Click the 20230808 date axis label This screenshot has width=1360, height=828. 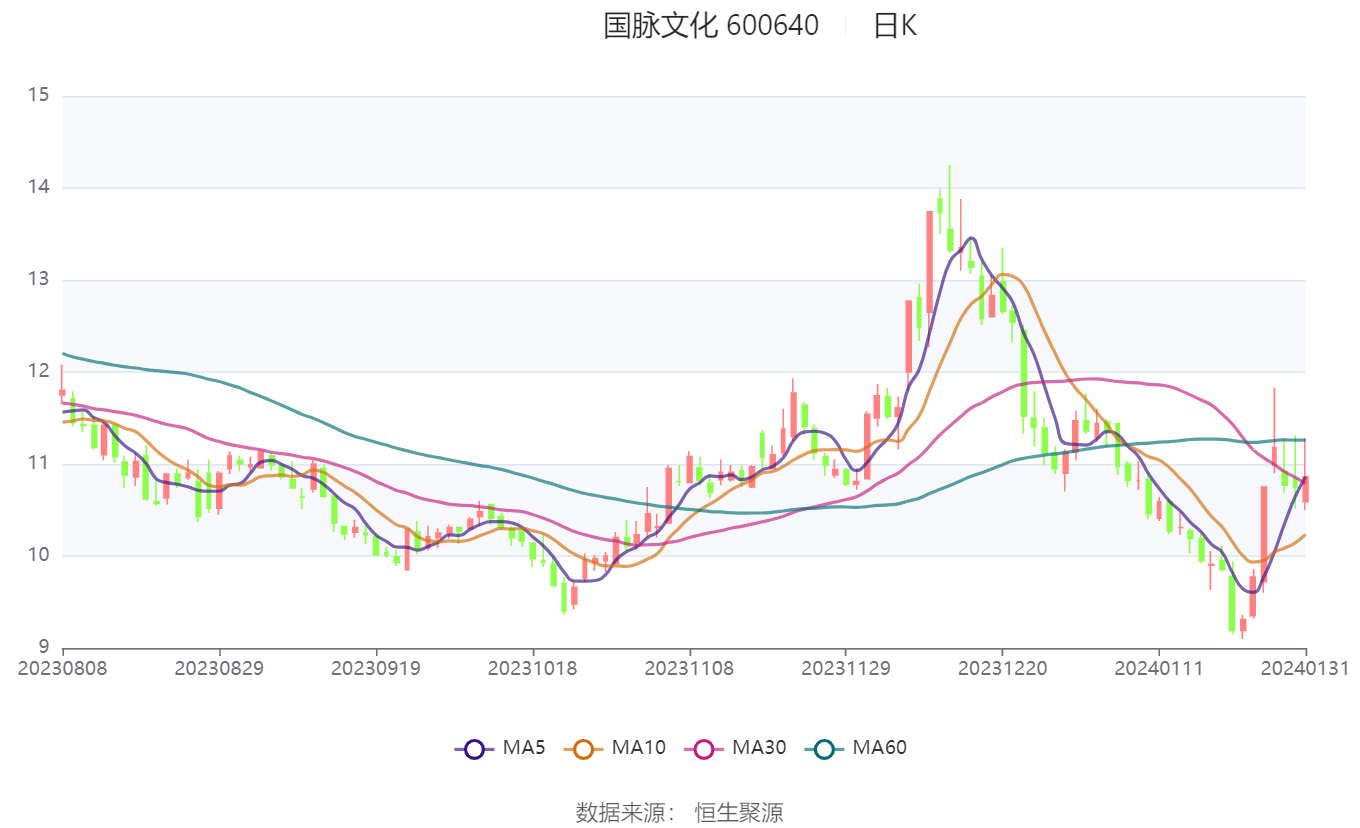pos(63,667)
